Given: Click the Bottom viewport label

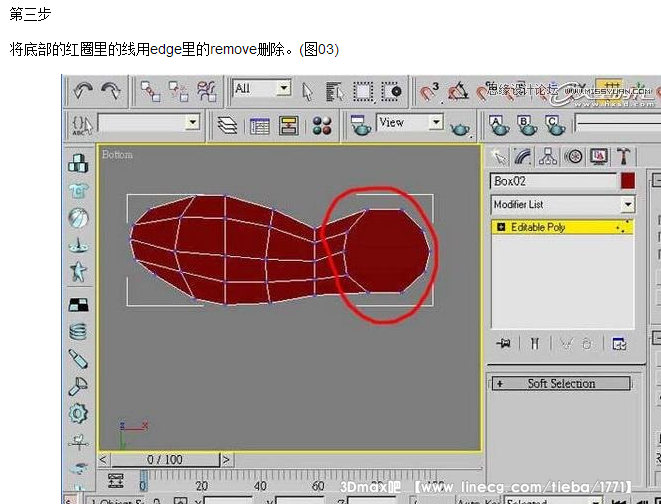Looking at the screenshot, I should coord(117,155).
